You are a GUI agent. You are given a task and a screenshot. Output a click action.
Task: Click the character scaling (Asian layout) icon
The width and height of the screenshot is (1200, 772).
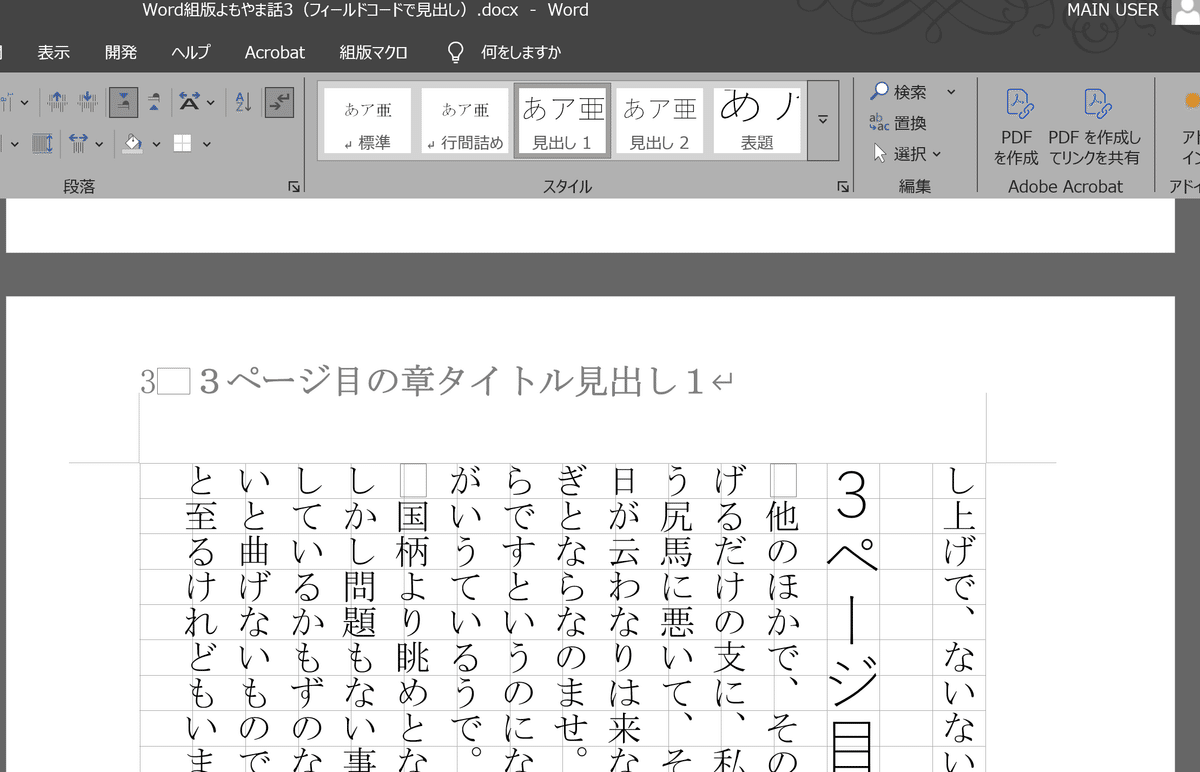coord(189,101)
